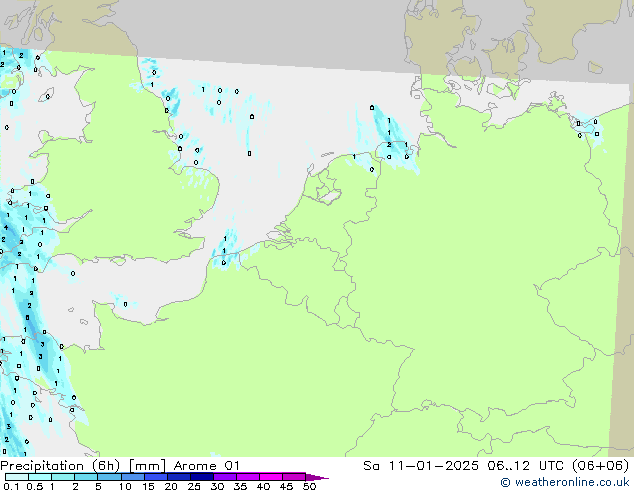Click the '20' legend scale label
This screenshot has height=490, width=634.
click(171, 486)
